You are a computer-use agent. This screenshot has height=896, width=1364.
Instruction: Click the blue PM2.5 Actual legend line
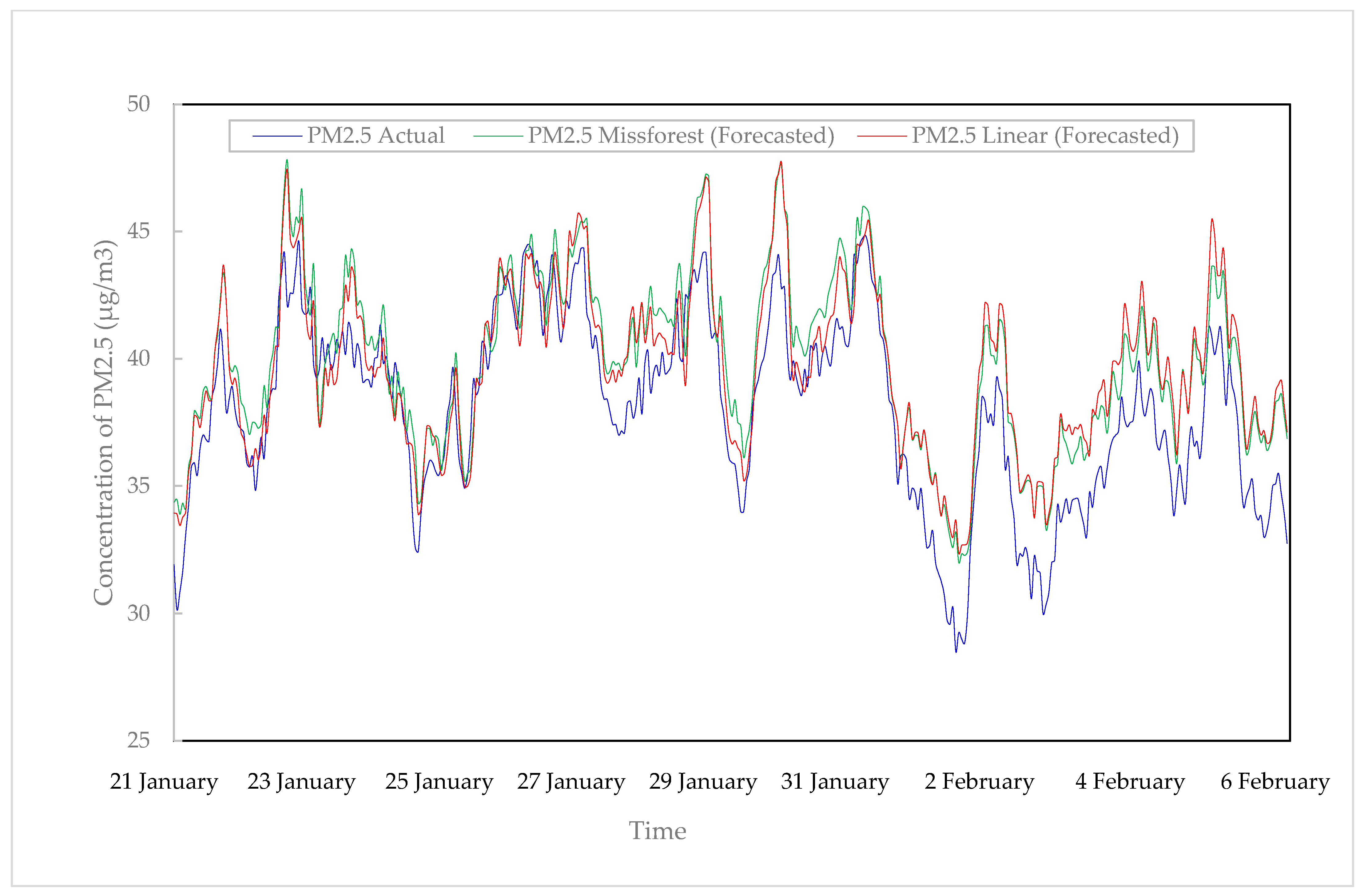click(277, 137)
